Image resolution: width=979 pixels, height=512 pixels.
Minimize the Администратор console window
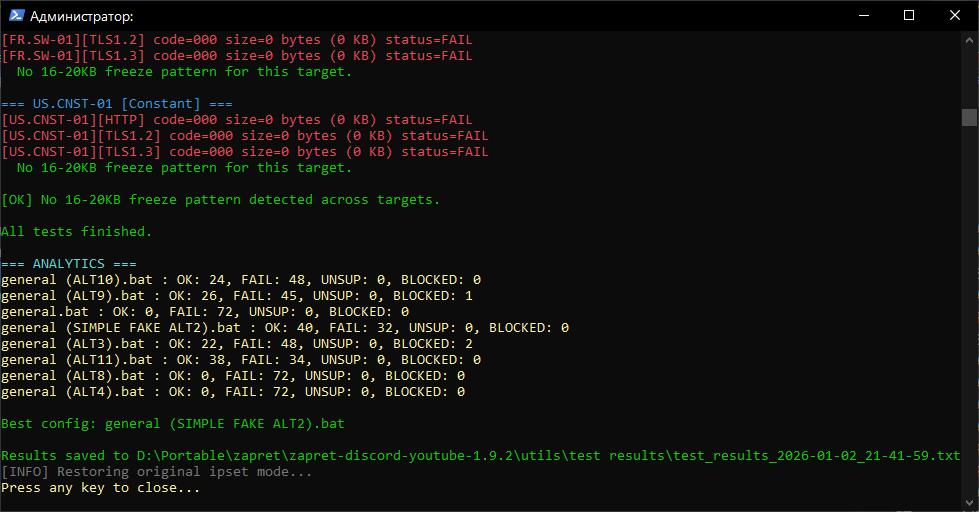click(862, 15)
